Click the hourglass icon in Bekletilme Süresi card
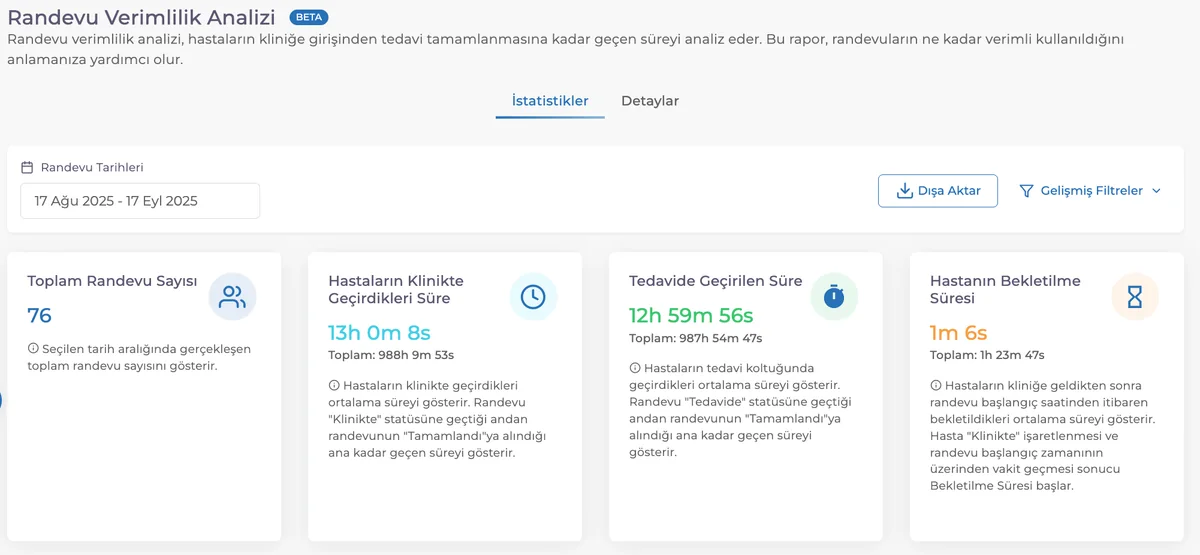The width and height of the screenshot is (1200, 555). tap(1135, 297)
